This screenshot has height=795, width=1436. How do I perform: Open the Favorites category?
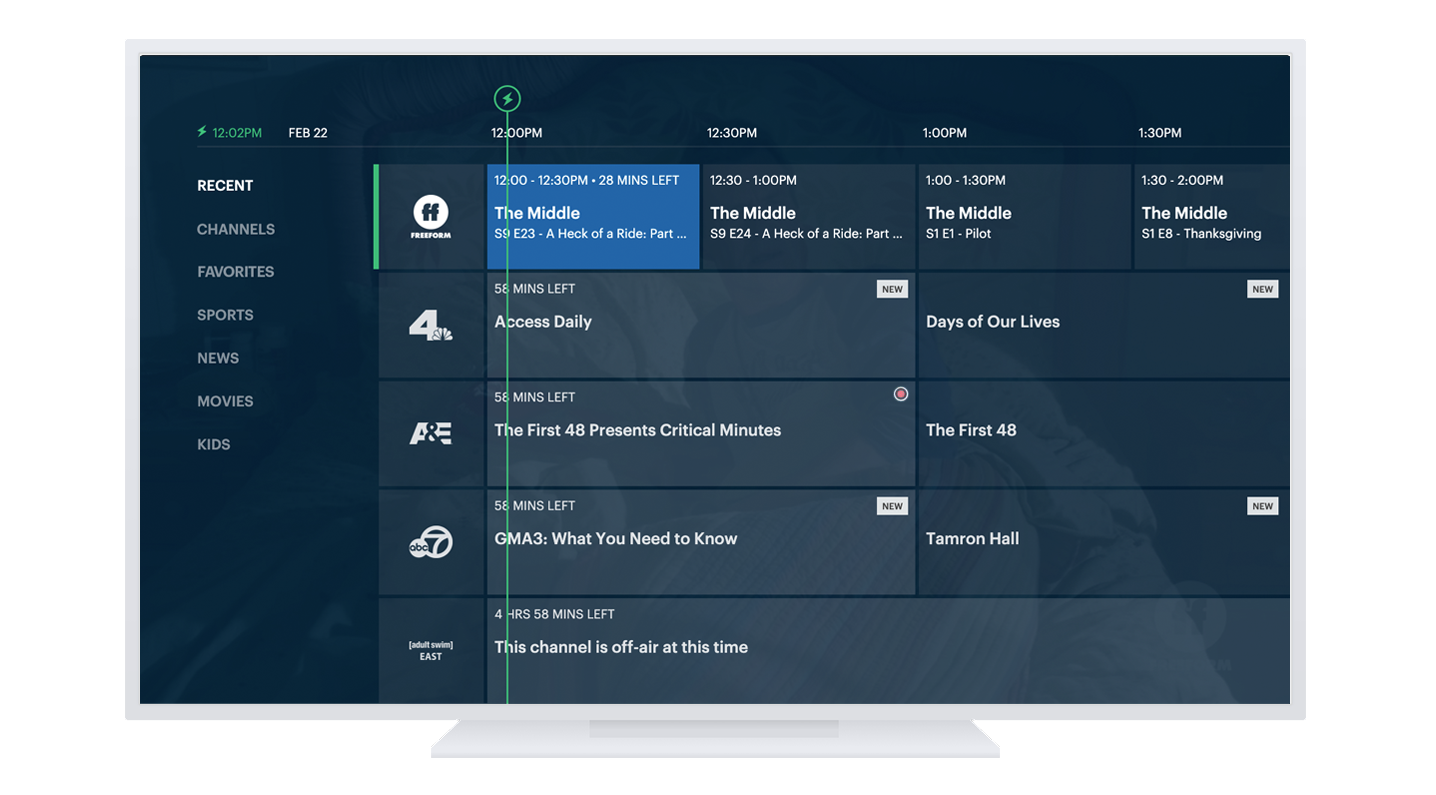[235, 272]
